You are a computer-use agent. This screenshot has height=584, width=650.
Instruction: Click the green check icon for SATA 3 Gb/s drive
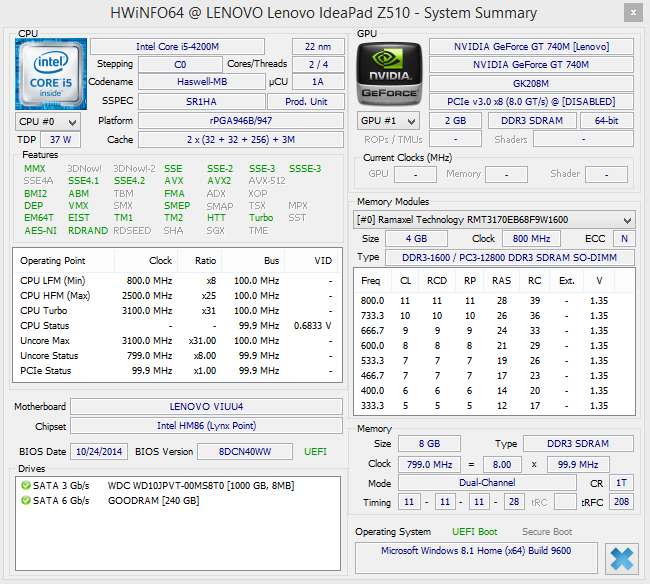pos(26,485)
